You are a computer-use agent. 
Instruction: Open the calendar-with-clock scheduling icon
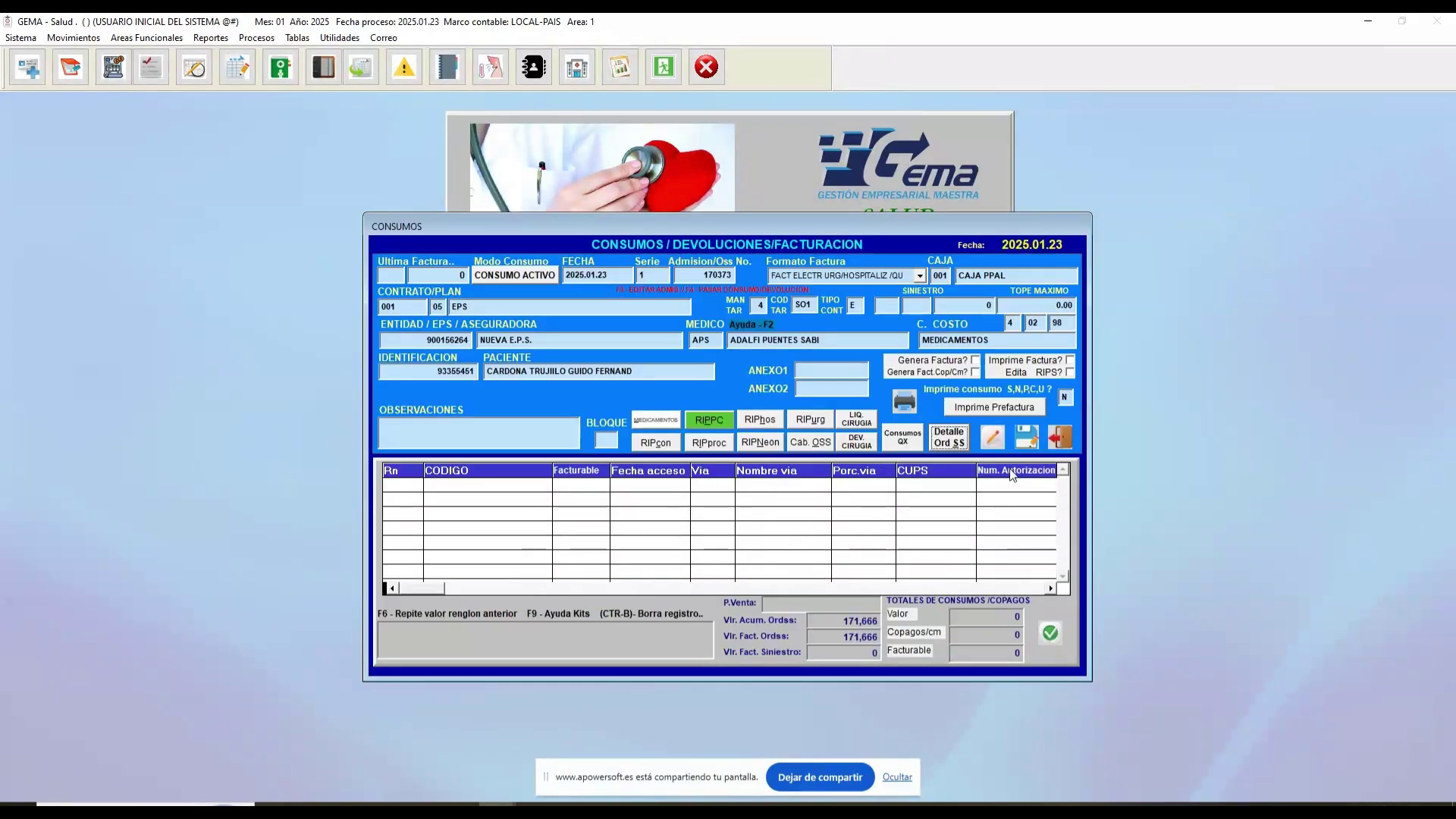(x=194, y=67)
